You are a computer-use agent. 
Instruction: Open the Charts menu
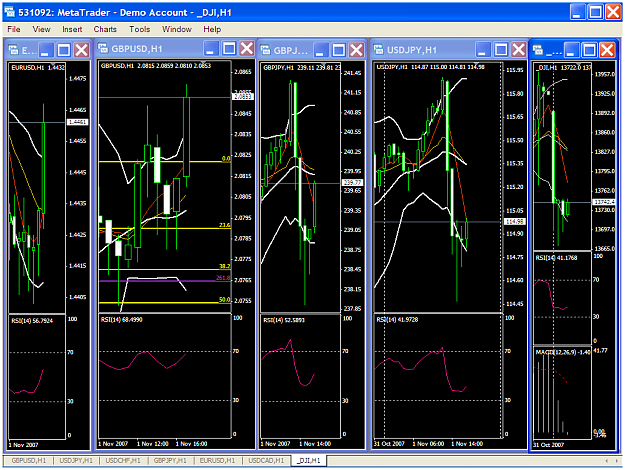tap(105, 29)
